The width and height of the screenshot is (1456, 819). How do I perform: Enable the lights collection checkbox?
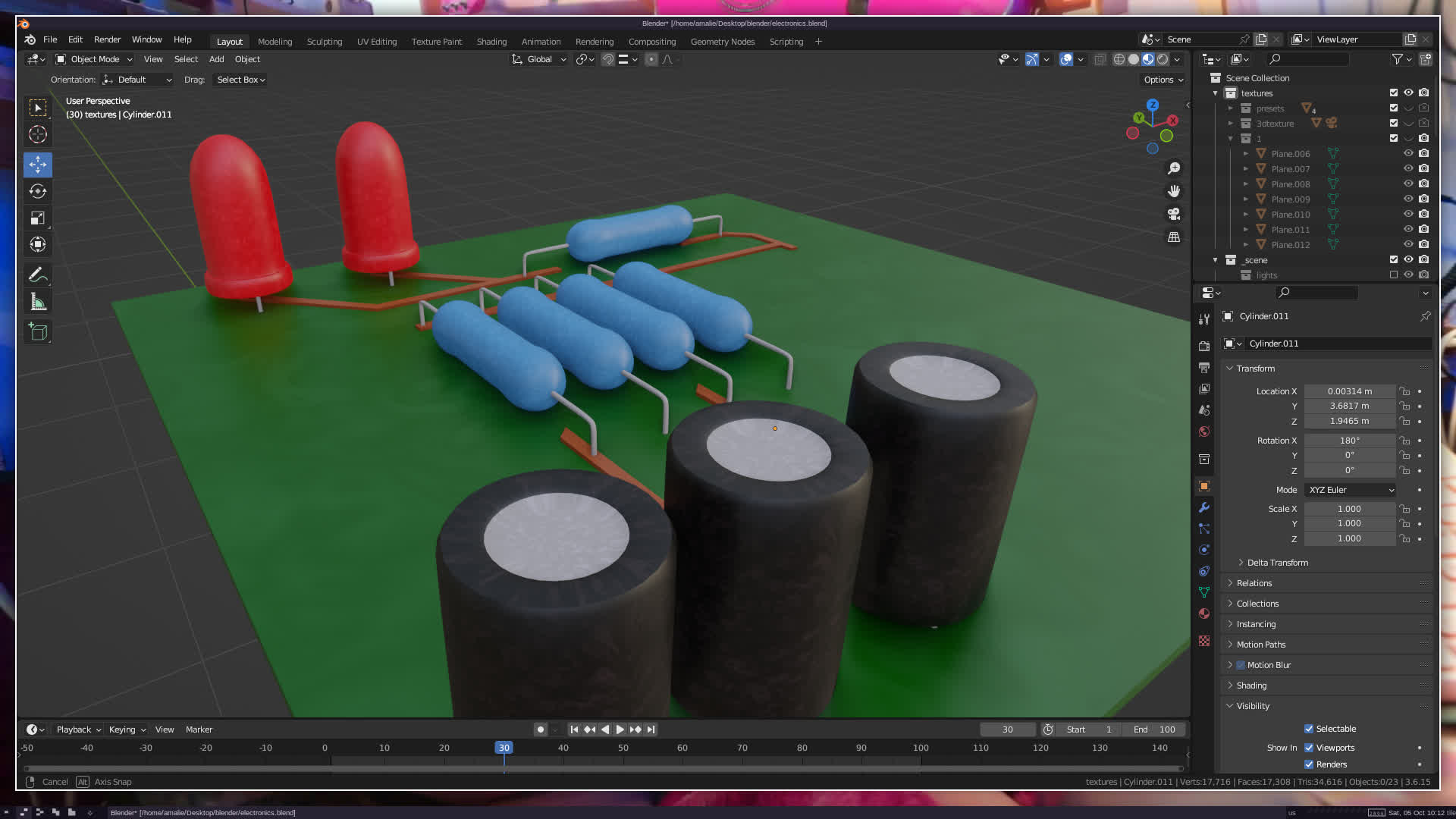pos(1393,275)
